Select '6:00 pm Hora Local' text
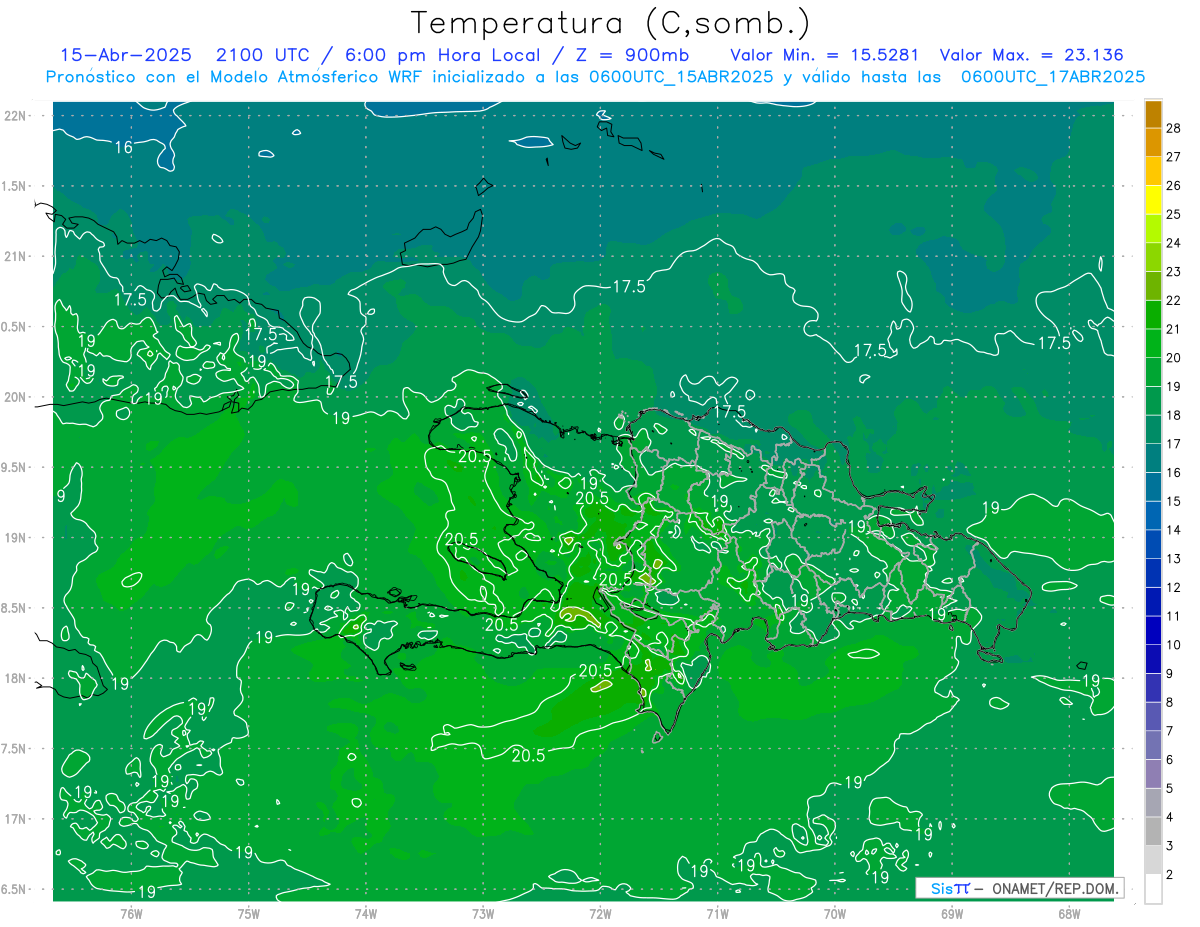The image size is (1200, 927). coord(442,55)
